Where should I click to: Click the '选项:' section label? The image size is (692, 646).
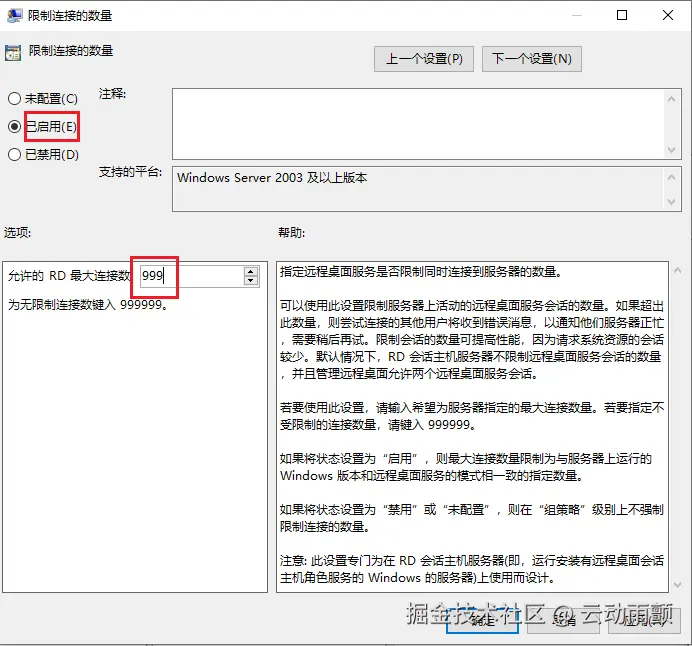18,233
